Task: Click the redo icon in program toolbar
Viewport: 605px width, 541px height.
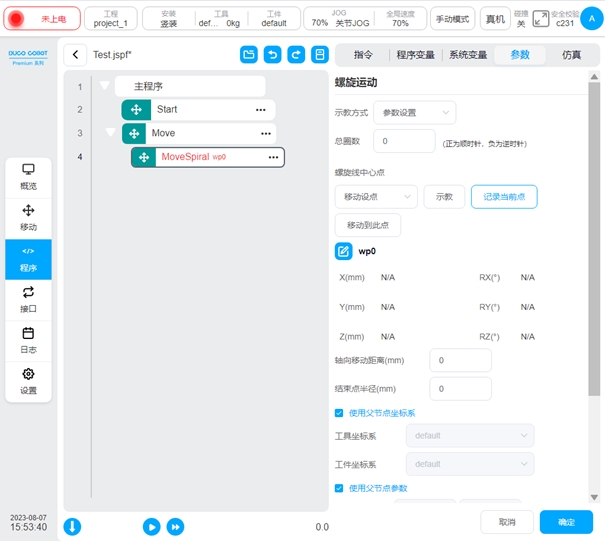Action: (296, 55)
